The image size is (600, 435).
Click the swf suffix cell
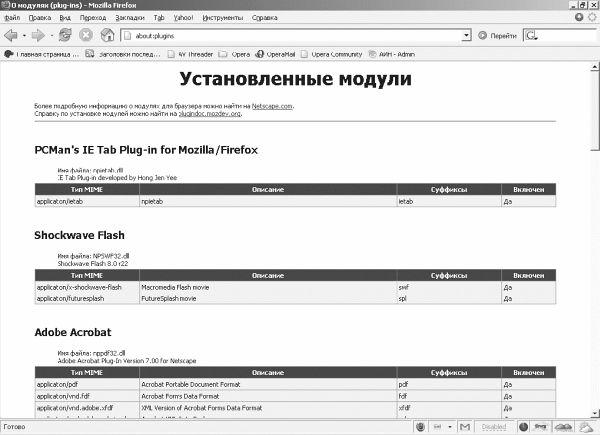pyautogui.click(x=449, y=287)
